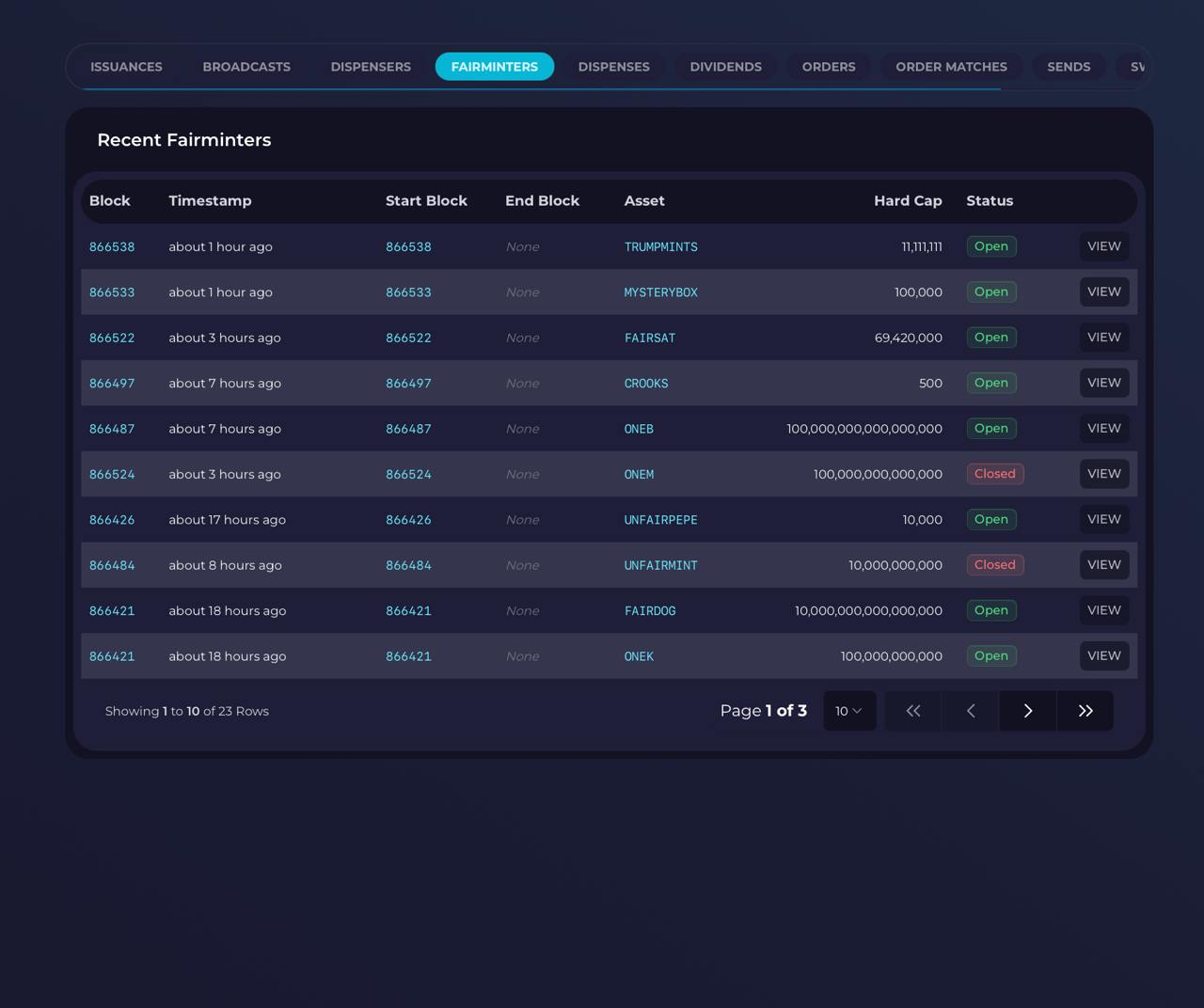
Task: Open the Dispenses tab
Action: pos(614,67)
